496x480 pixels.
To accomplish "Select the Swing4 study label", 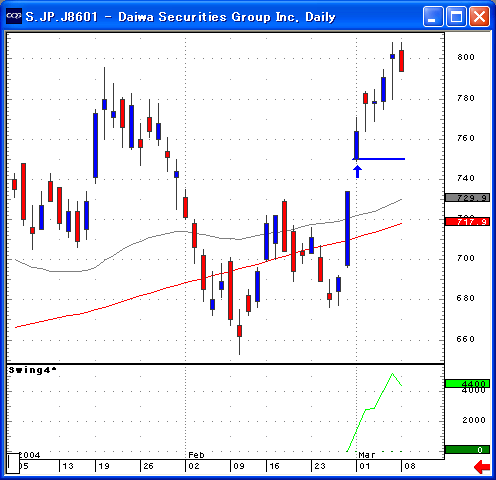I will coord(32,370).
